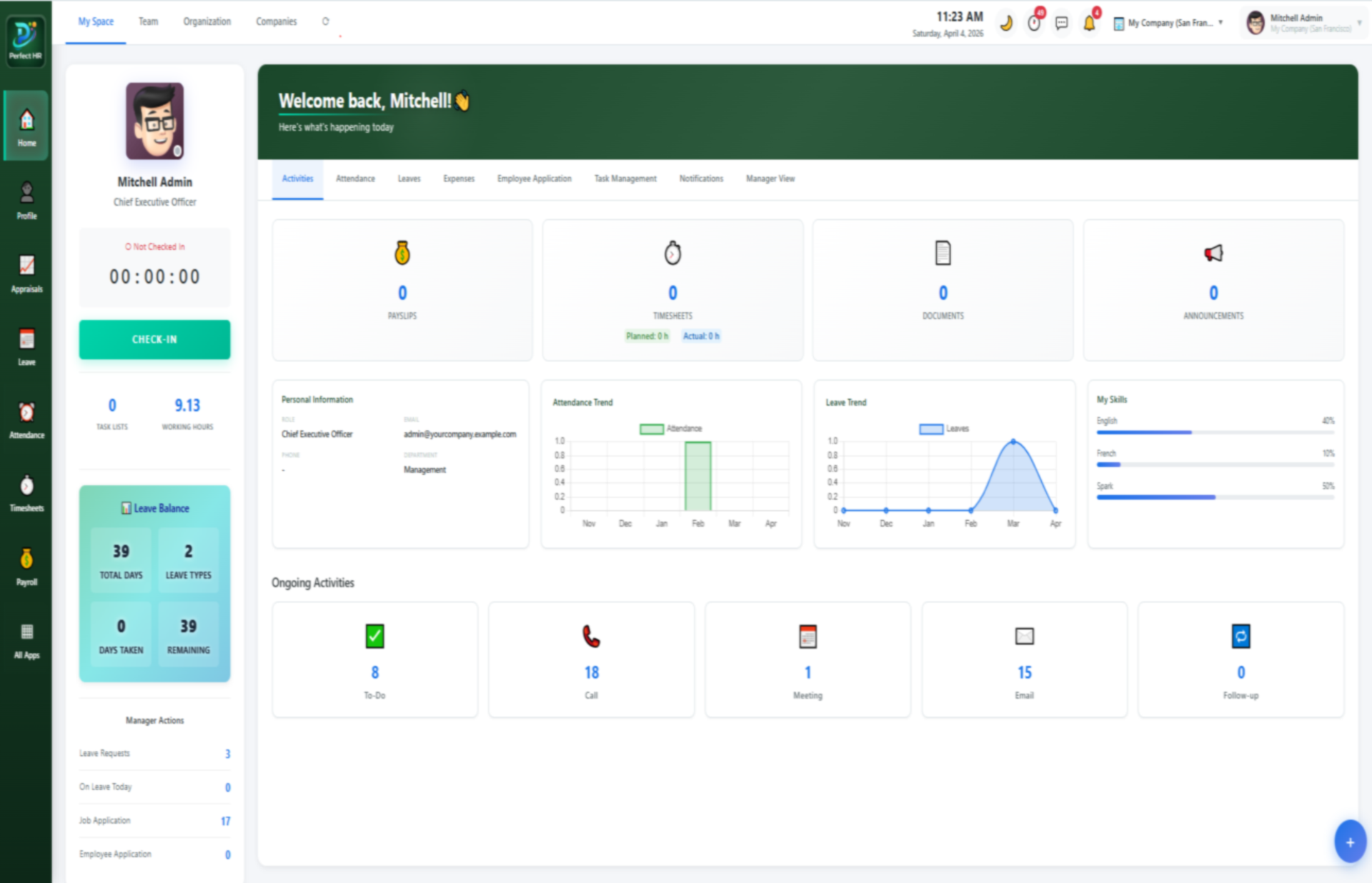Viewport: 1372px width, 883px height.
Task: Open Appraisals in the sidebar
Action: coord(26,274)
